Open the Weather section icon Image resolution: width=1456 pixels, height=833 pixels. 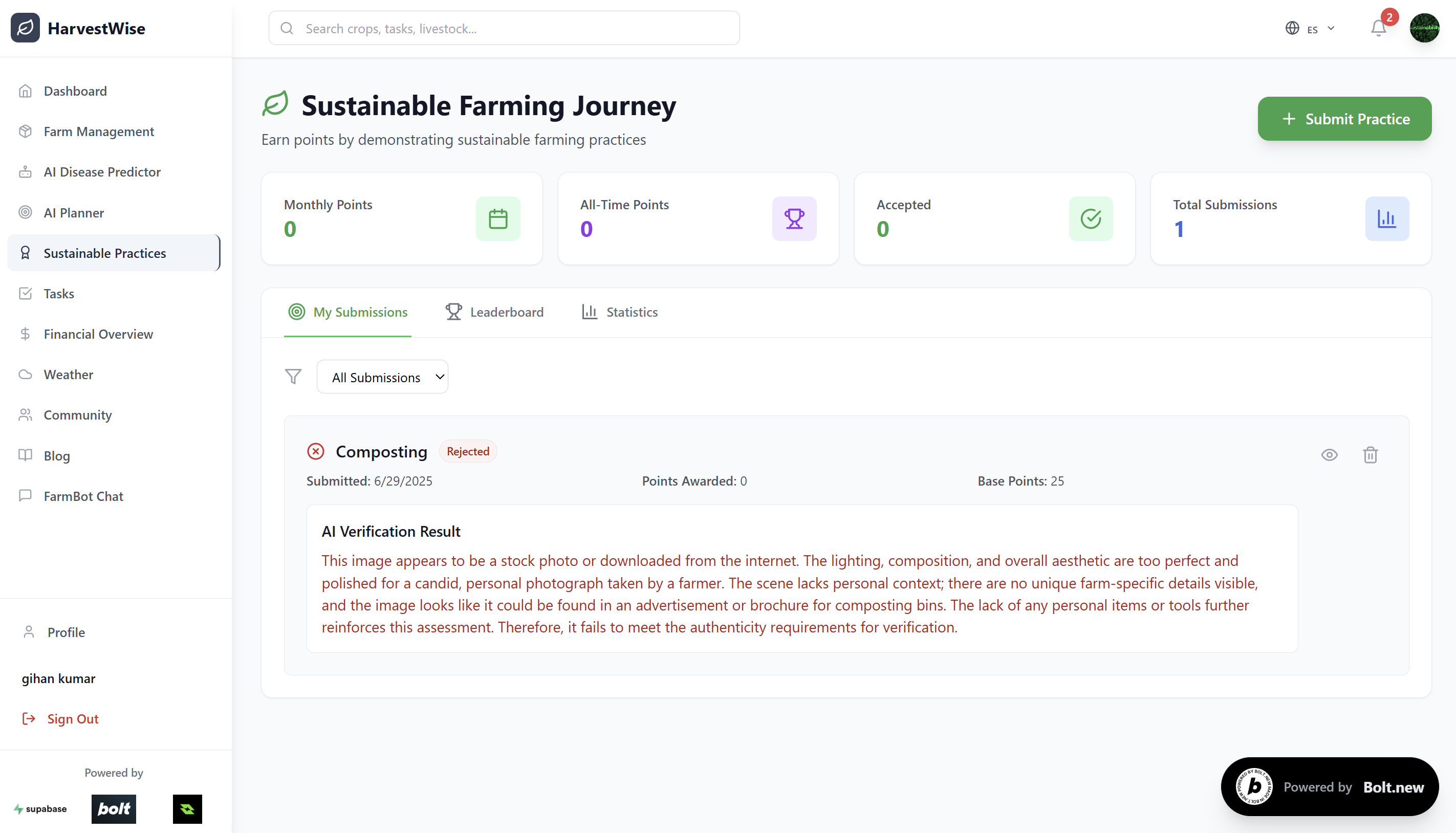click(x=26, y=374)
